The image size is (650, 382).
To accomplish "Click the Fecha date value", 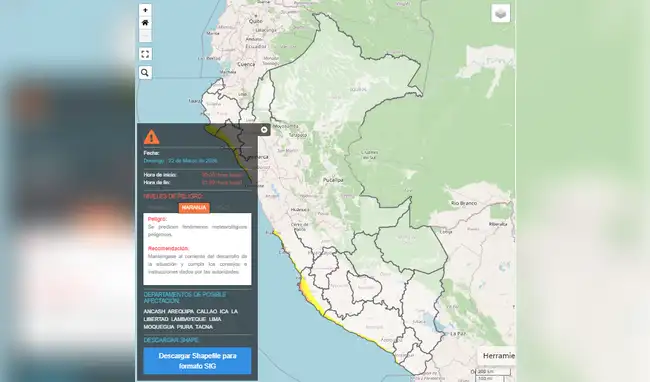I will click(x=181, y=161).
